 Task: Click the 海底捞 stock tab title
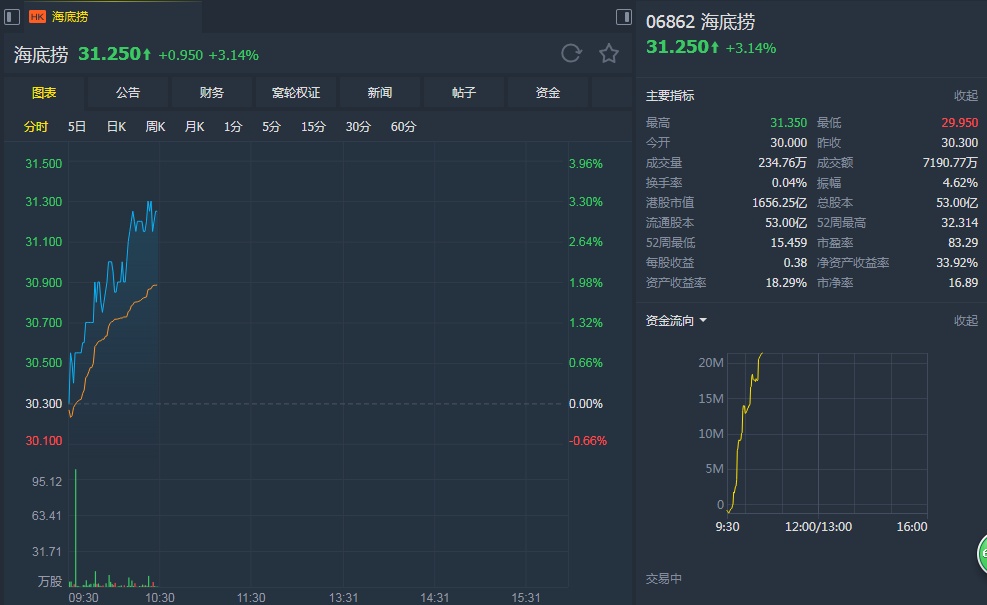[70, 17]
